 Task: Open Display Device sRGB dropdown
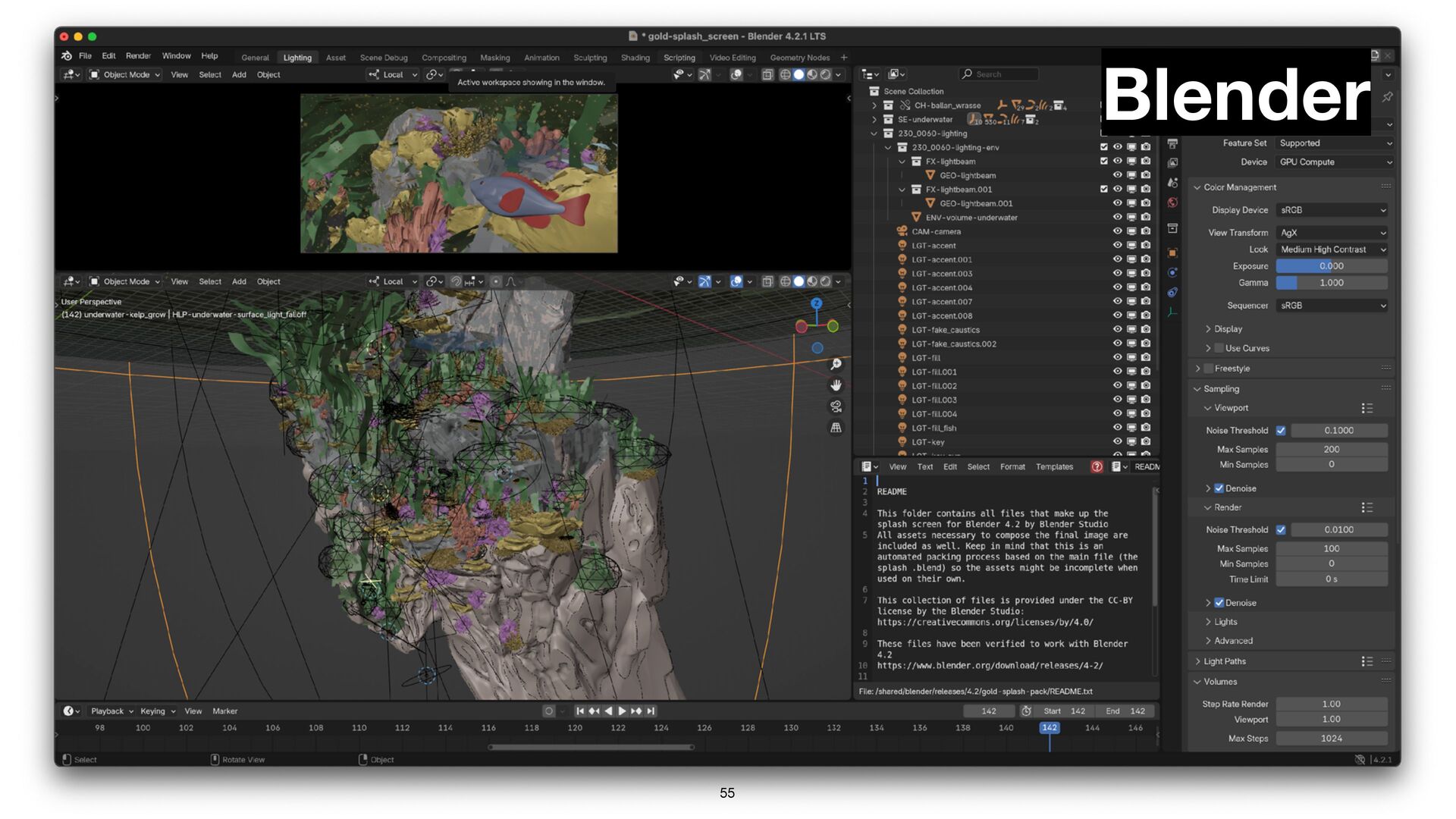tap(1332, 210)
